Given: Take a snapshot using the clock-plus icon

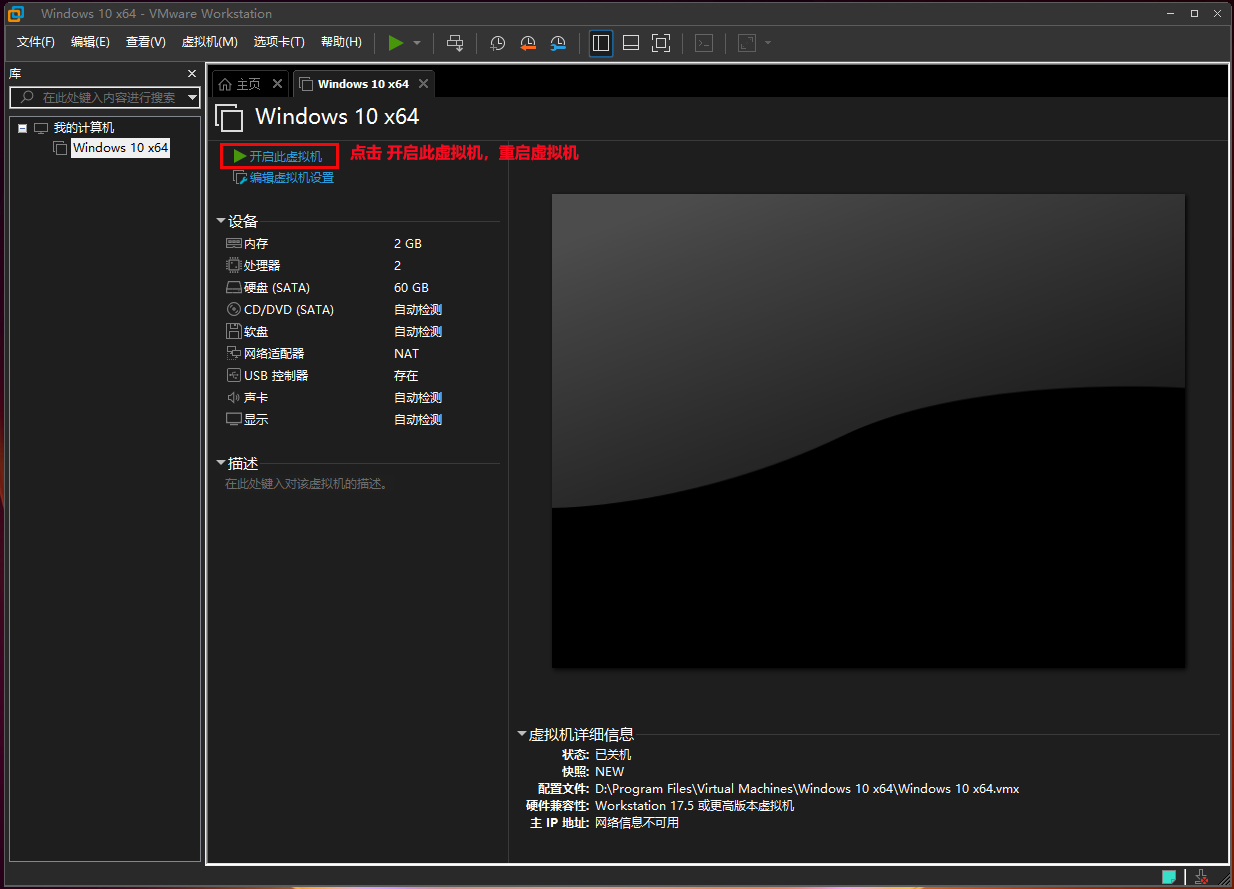Looking at the screenshot, I should [x=497, y=43].
